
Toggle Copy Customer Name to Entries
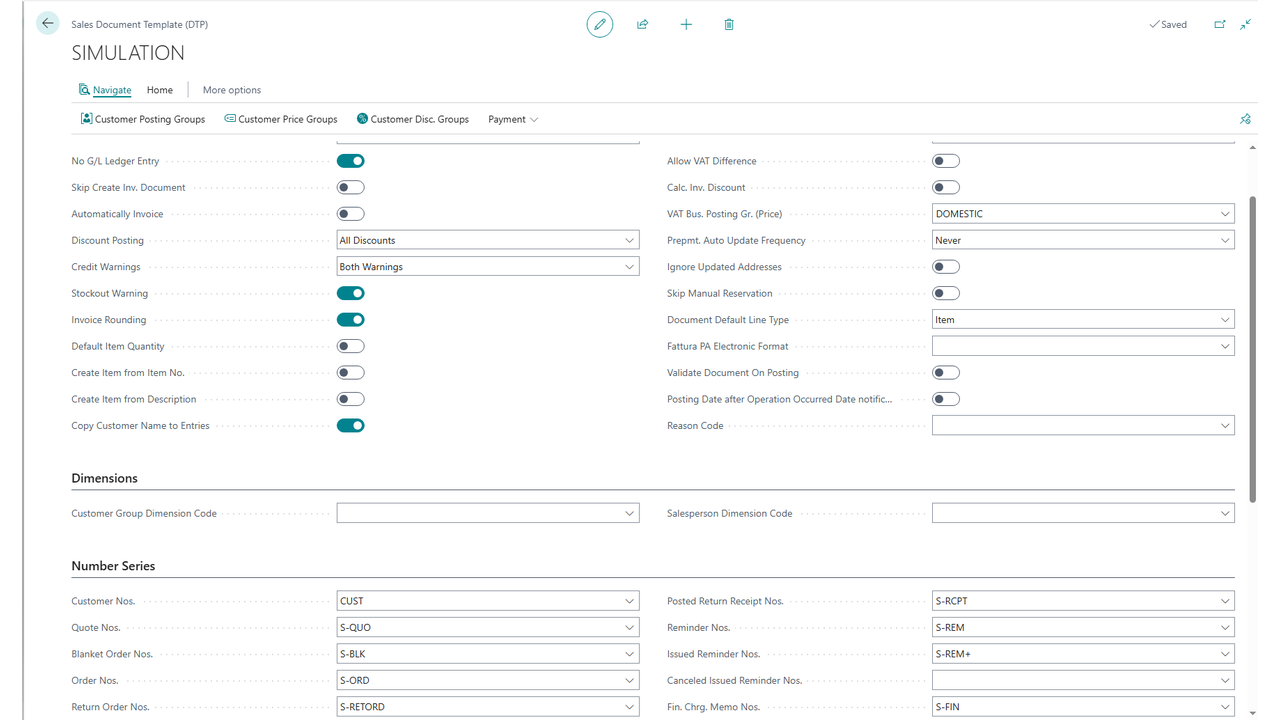click(x=351, y=426)
